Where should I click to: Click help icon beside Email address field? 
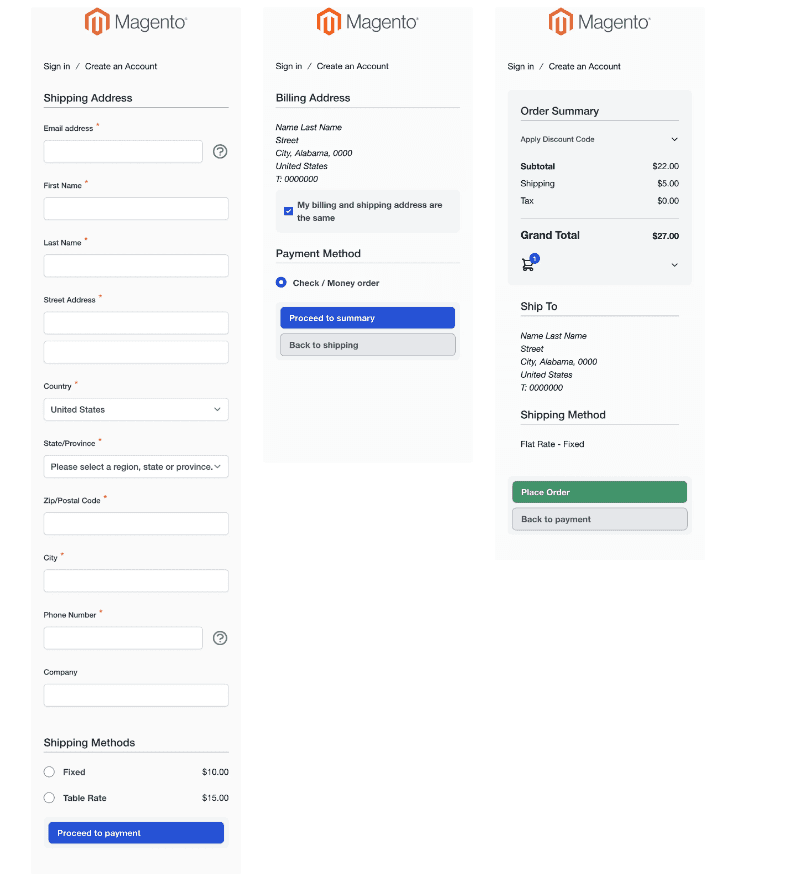pyautogui.click(x=220, y=152)
